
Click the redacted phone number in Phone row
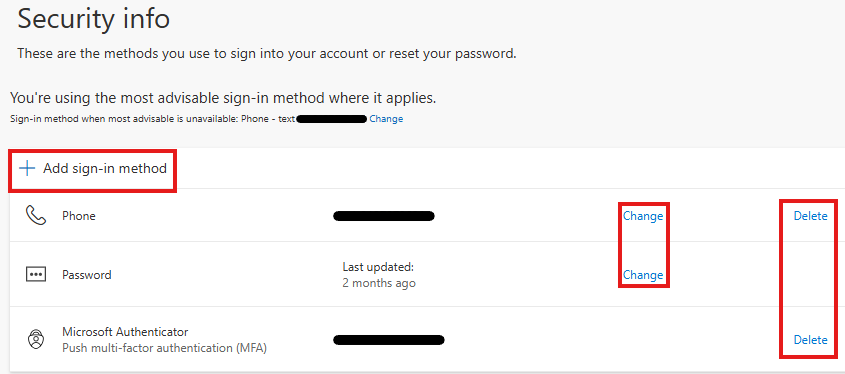pyautogui.click(x=384, y=216)
